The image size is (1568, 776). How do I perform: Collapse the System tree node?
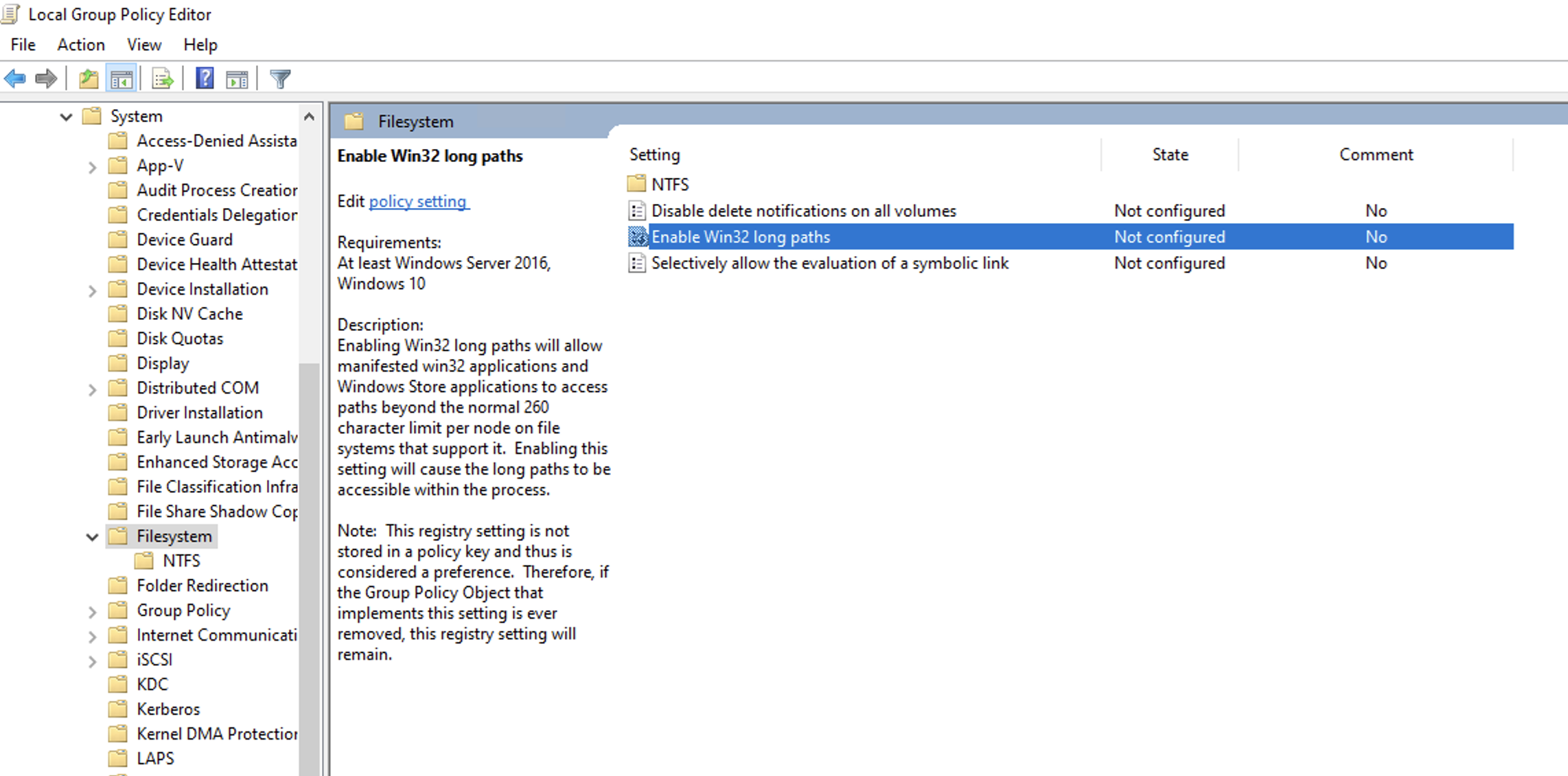[x=66, y=117]
